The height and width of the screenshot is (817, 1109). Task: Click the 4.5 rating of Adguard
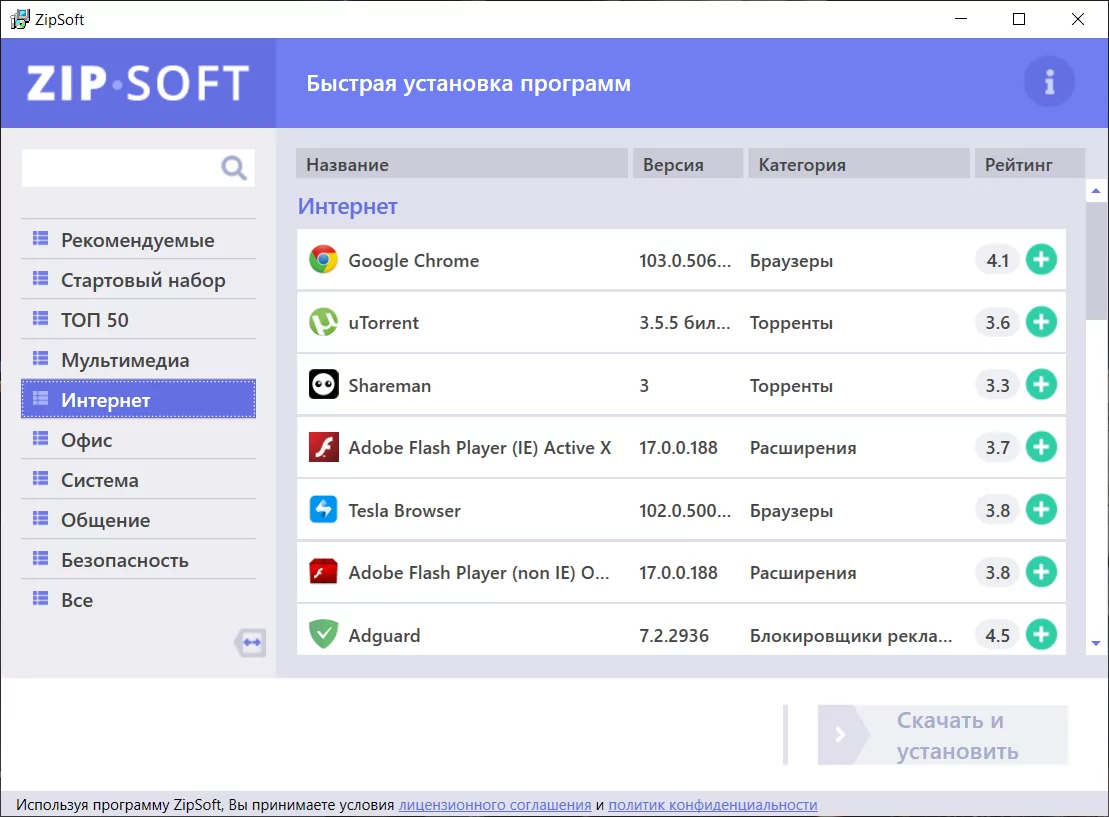point(997,635)
